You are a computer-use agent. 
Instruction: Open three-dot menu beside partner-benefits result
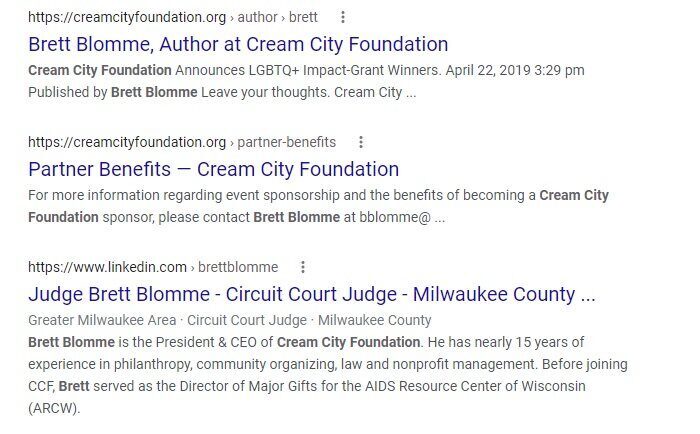pyautogui.click(x=361, y=142)
